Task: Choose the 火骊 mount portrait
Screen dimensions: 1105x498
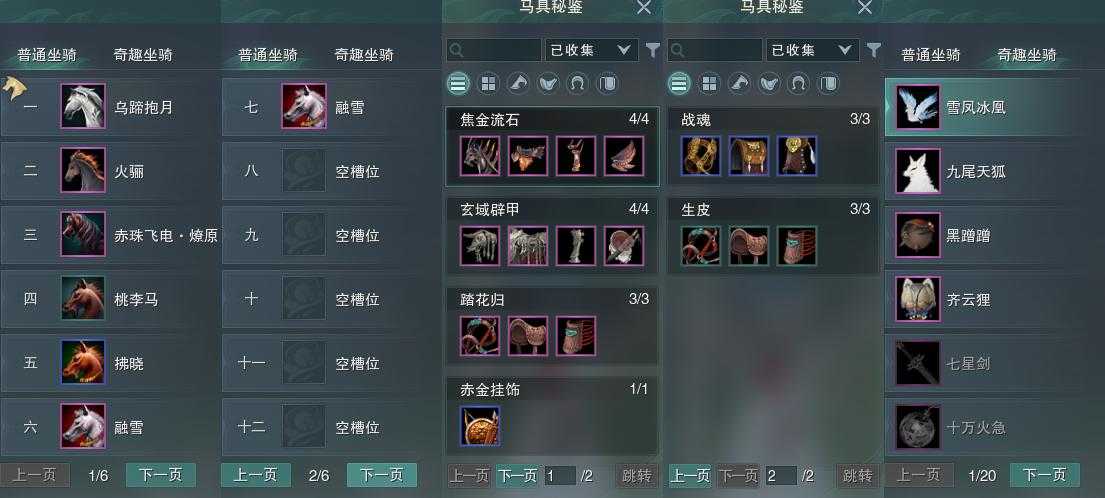Action: pyautogui.click(x=83, y=170)
